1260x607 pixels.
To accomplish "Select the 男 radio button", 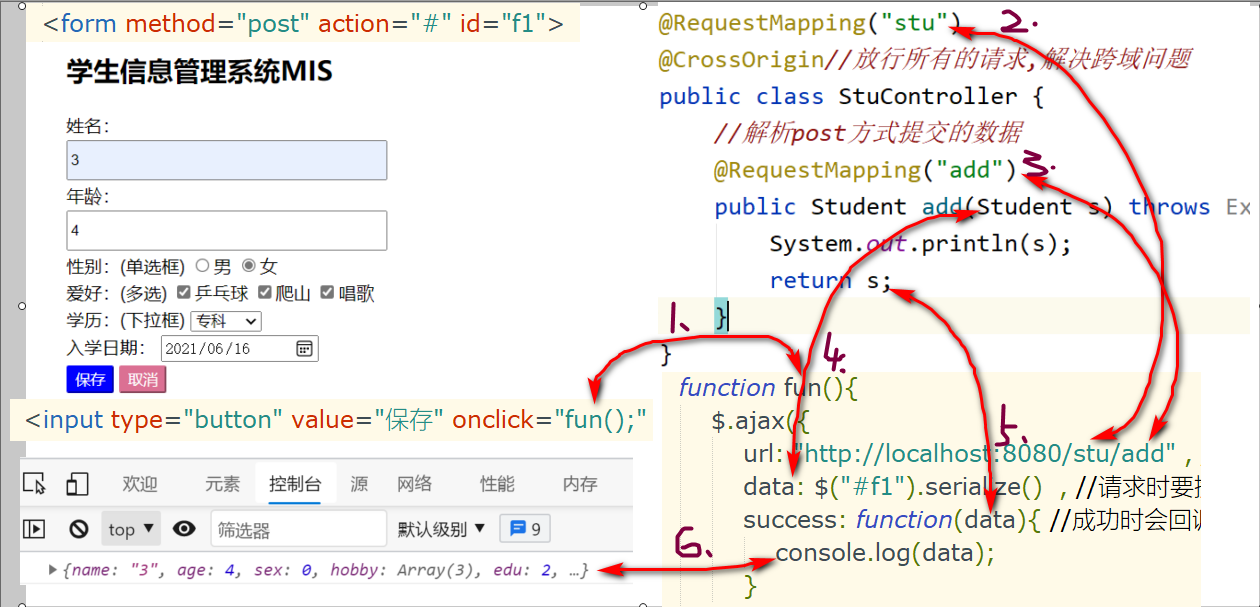I will coord(202,266).
